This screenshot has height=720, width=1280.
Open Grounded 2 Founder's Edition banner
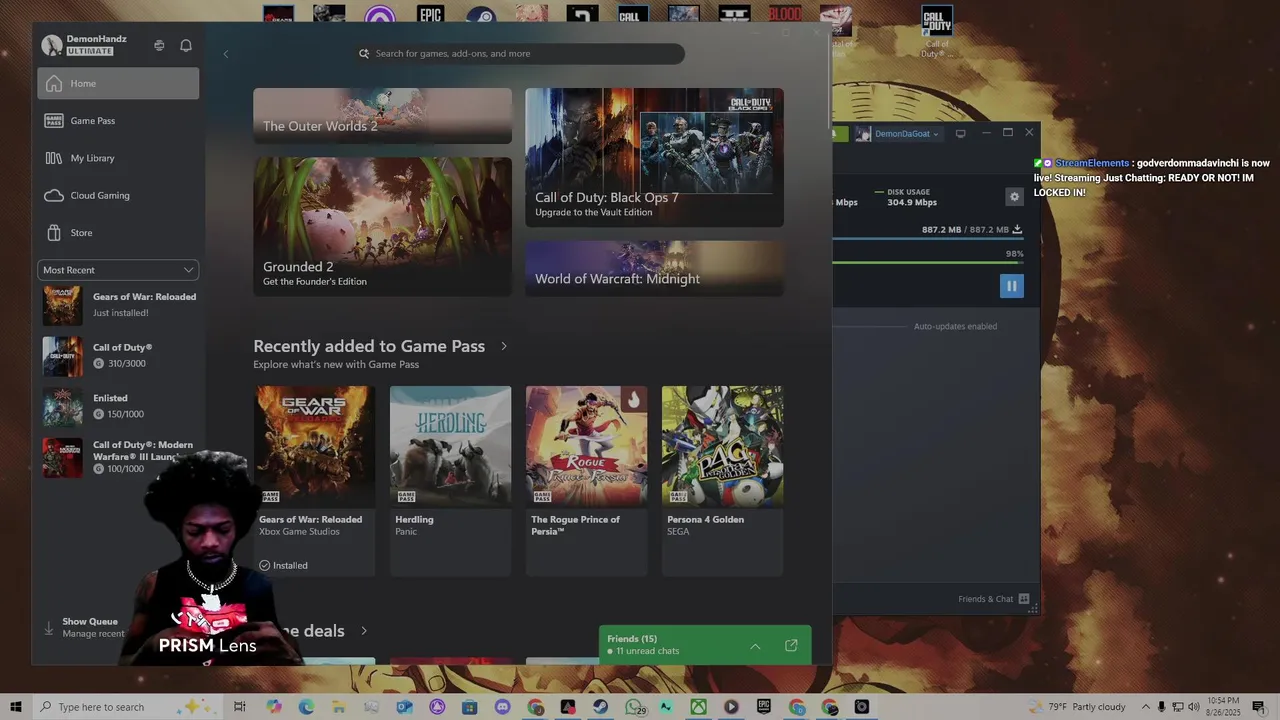382,226
